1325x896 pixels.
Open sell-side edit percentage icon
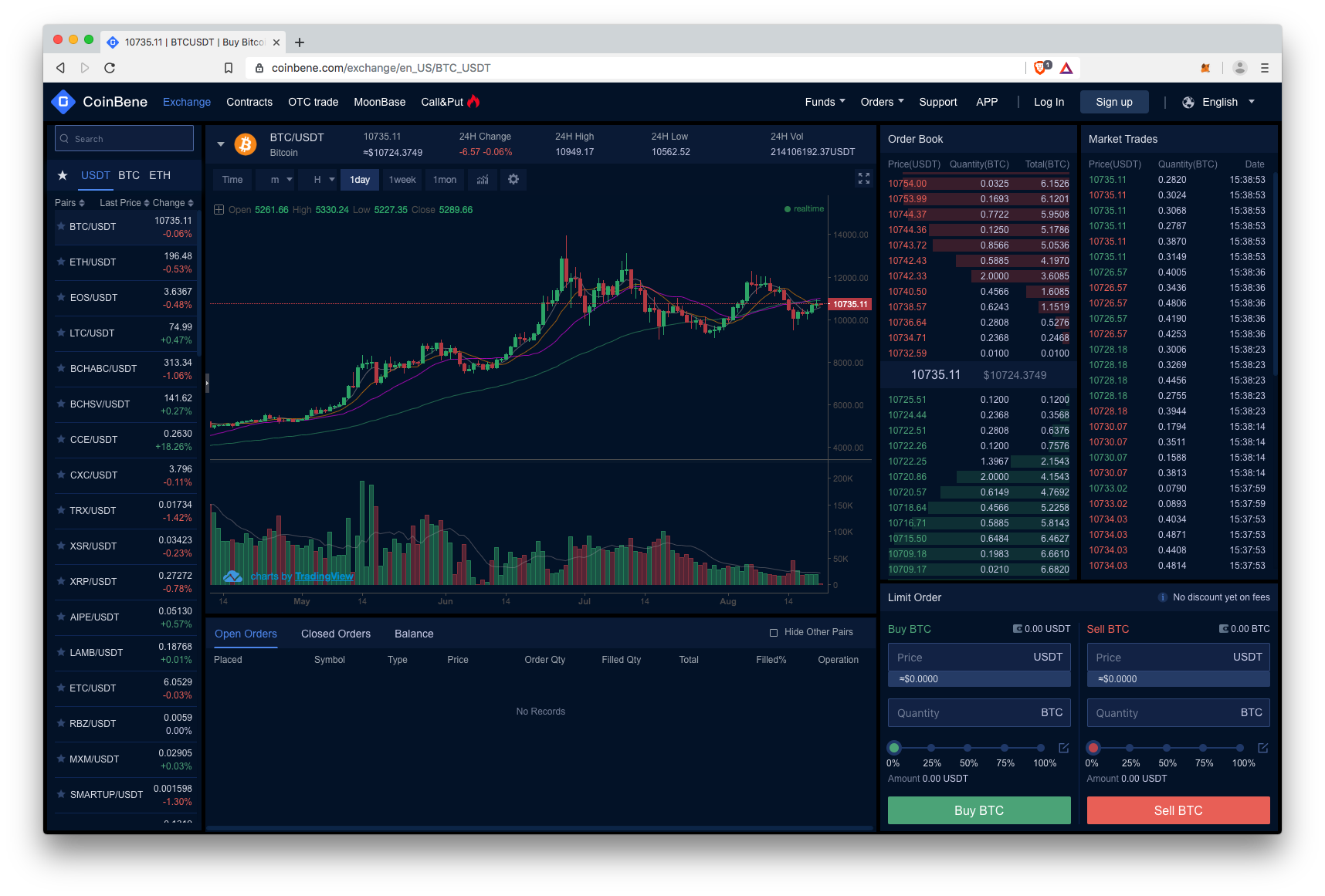tap(1263, 748)
